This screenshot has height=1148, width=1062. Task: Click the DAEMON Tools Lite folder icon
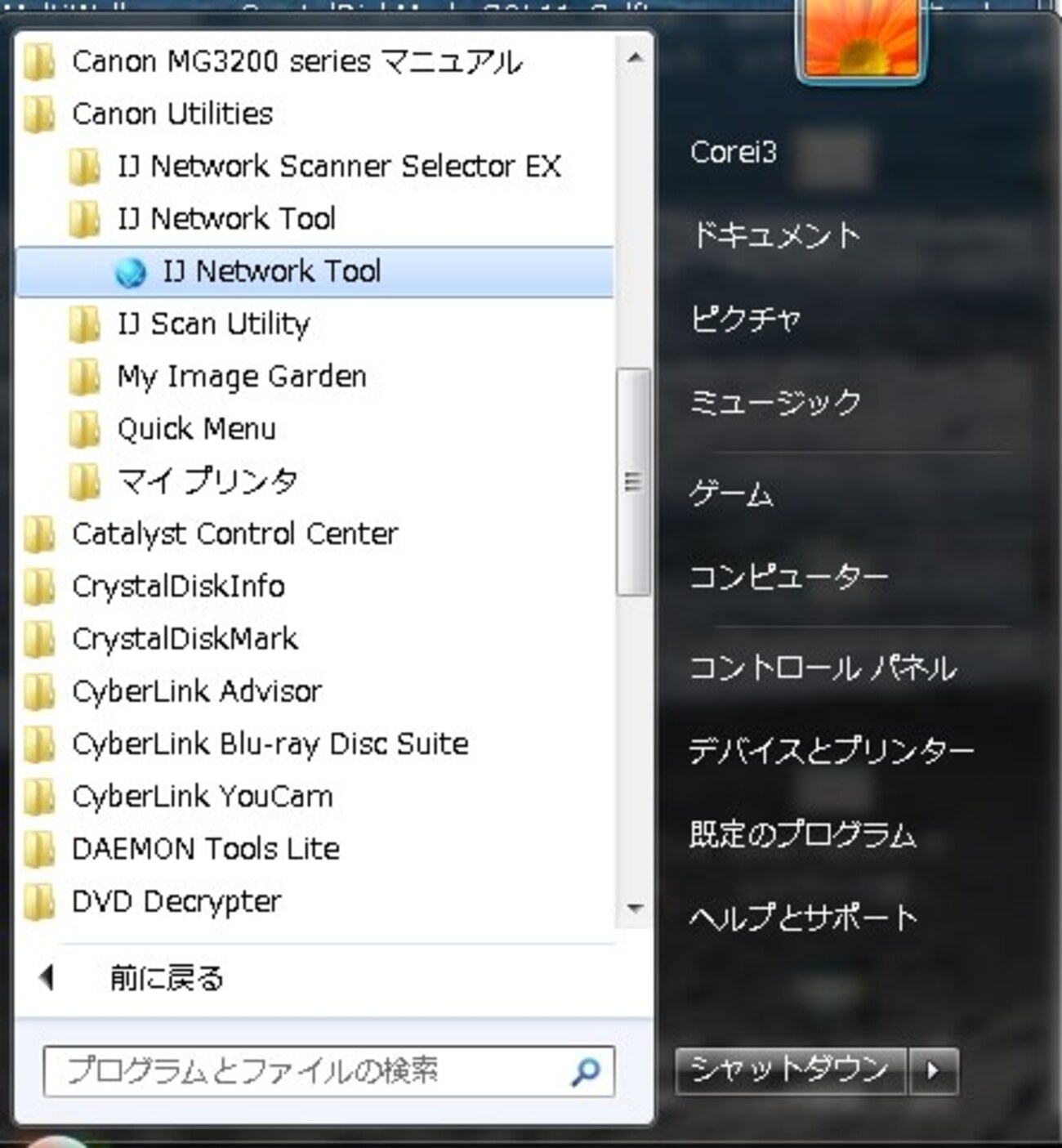click(x=38, y=849)
